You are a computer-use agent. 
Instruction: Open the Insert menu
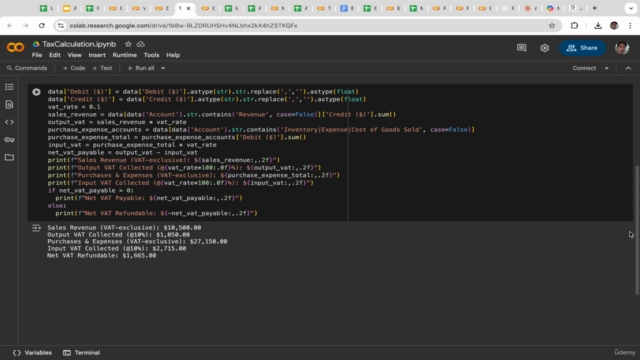pos(97,55)
